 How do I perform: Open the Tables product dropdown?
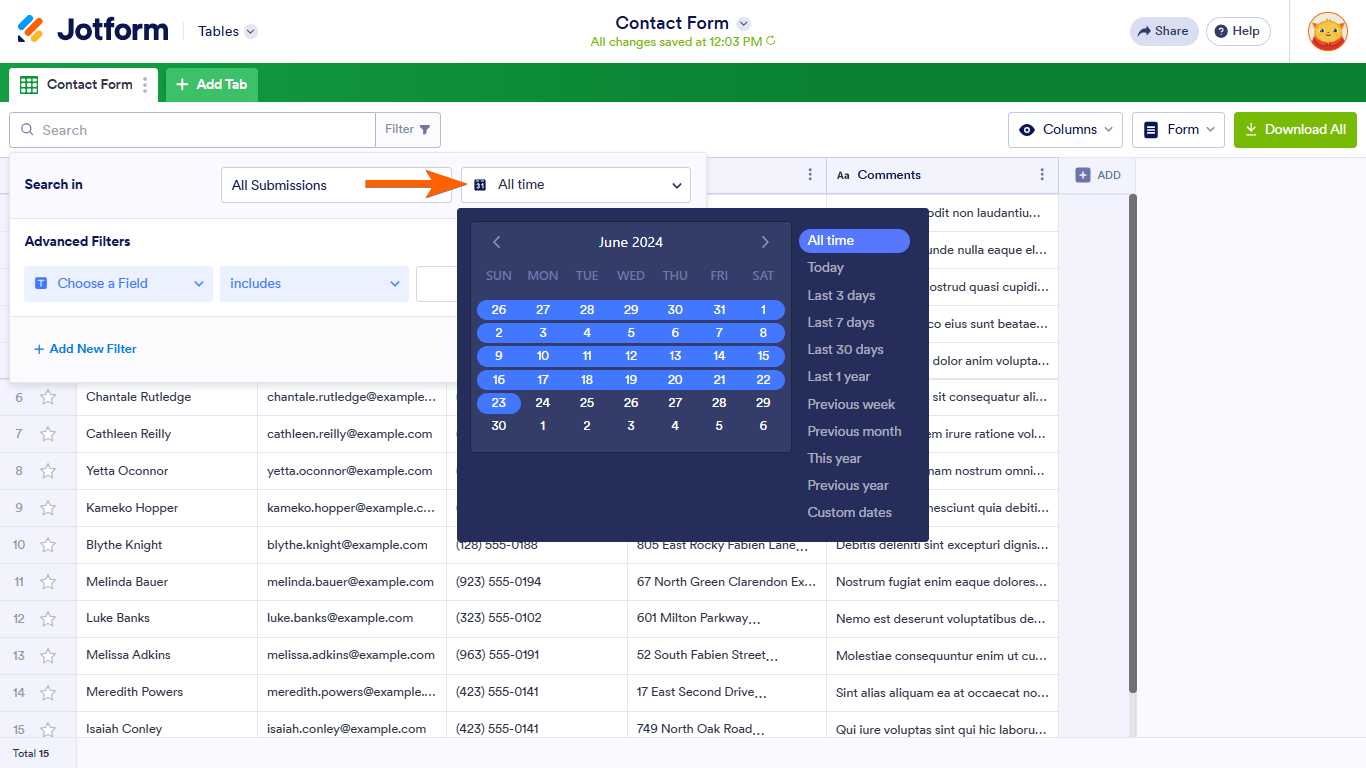coord(227,31)
